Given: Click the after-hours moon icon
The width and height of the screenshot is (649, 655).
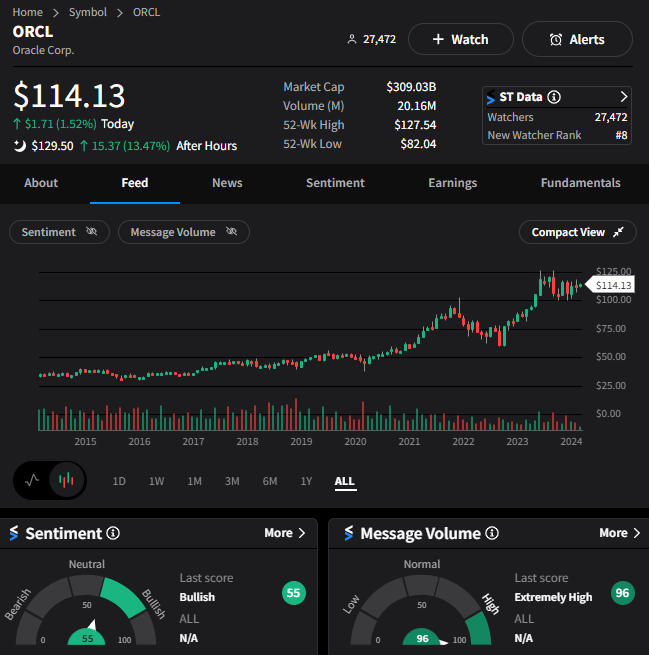Looking at the screenshot, I should (x=19, y=146).
